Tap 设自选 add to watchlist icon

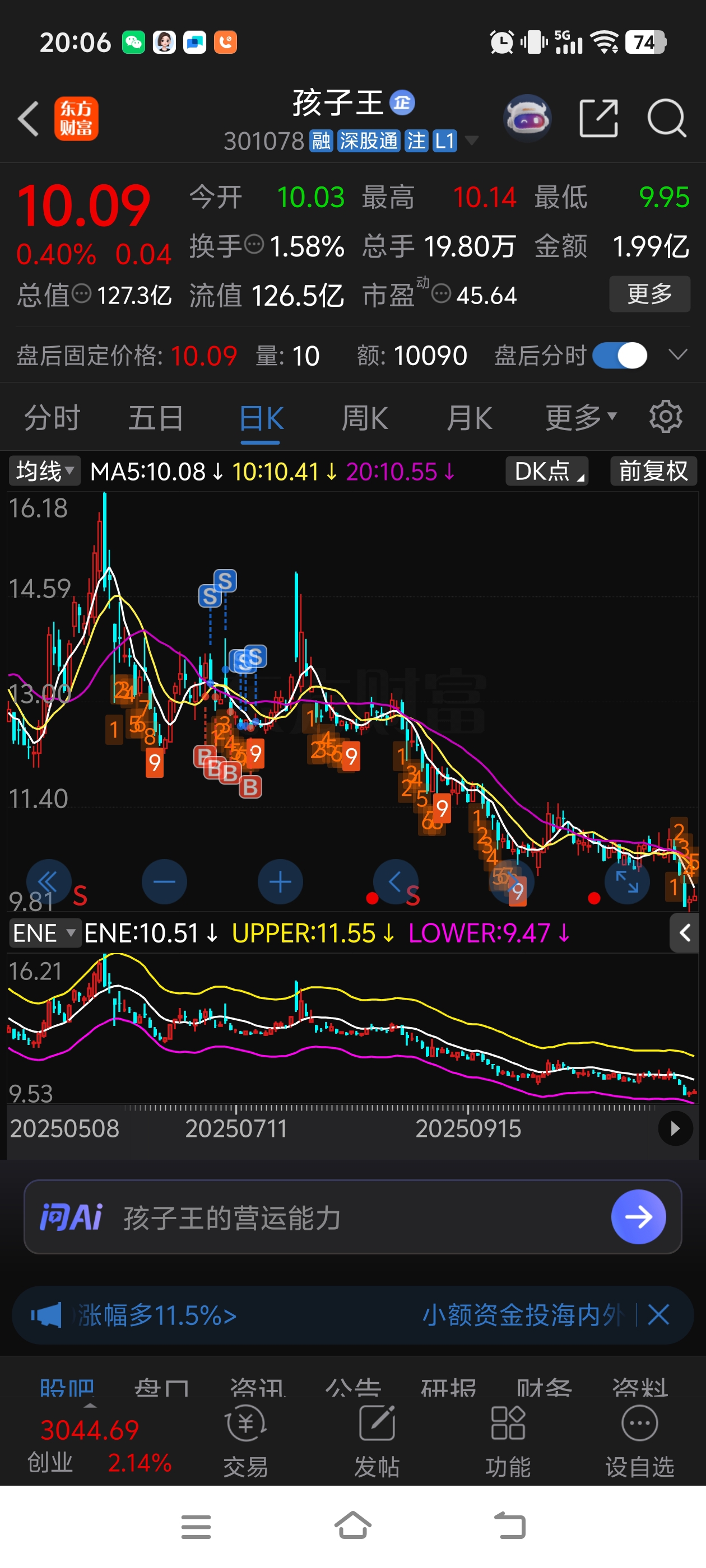click(640, 1441)
